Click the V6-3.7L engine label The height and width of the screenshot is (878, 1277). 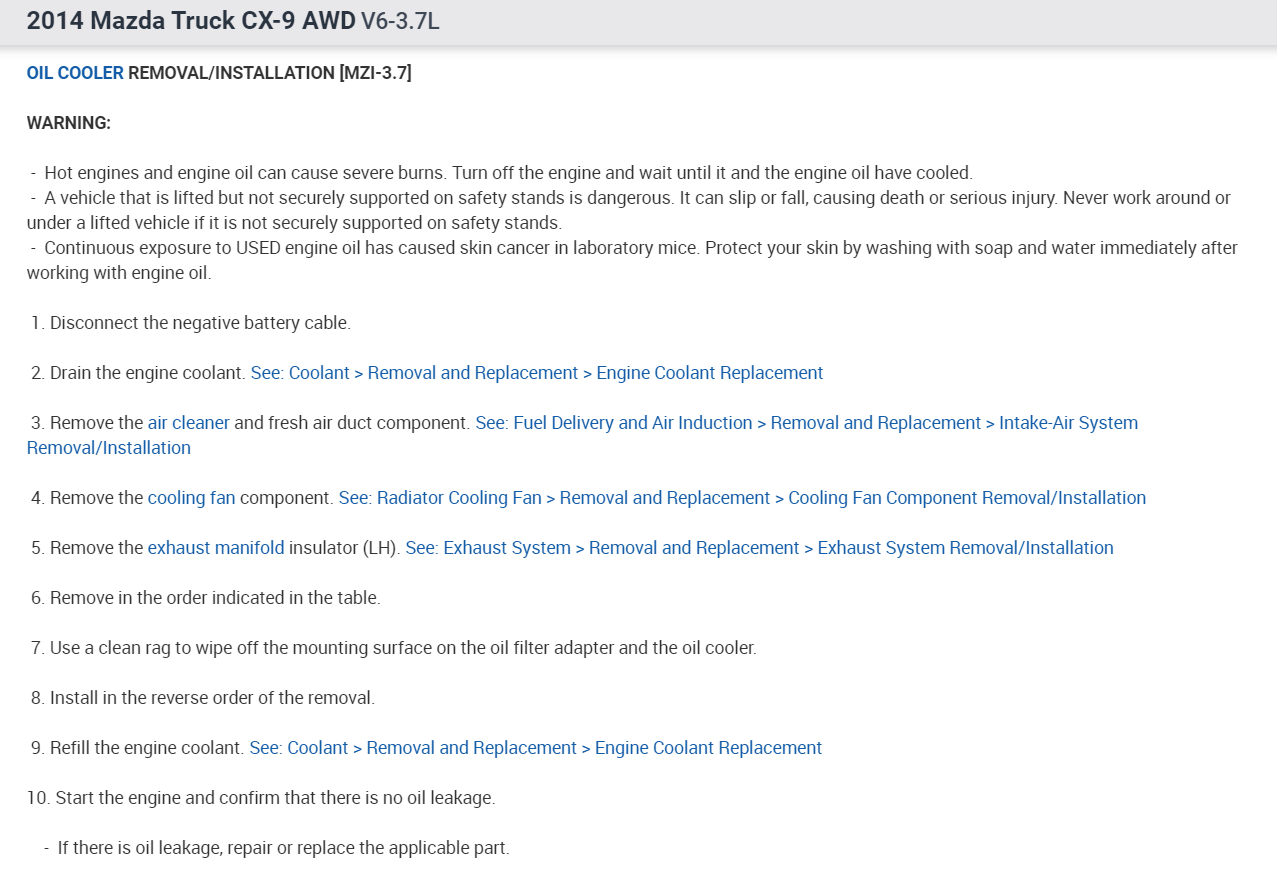pyautogui.click(x=400, y=22)
